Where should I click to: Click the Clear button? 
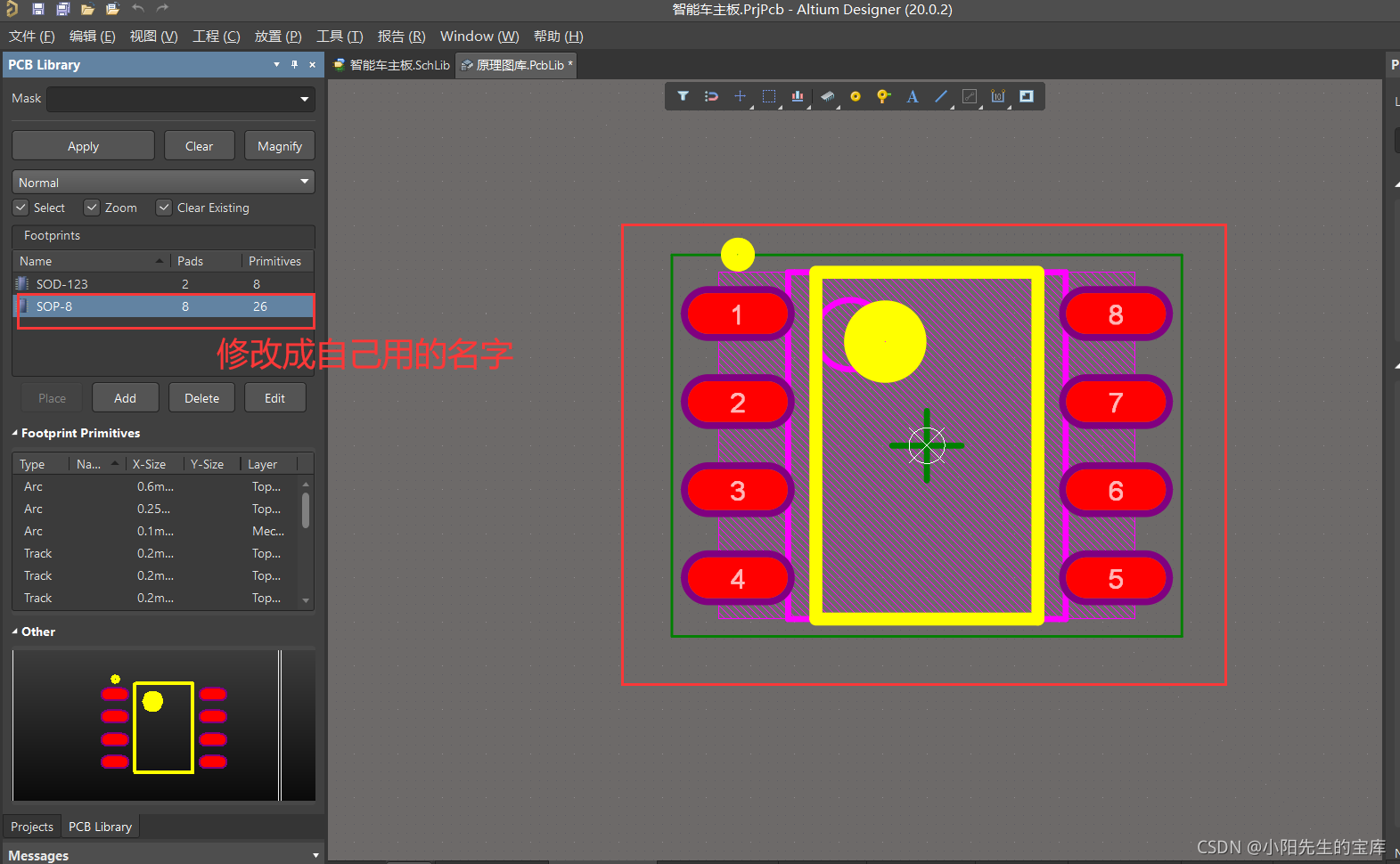(x=200, y=146)
